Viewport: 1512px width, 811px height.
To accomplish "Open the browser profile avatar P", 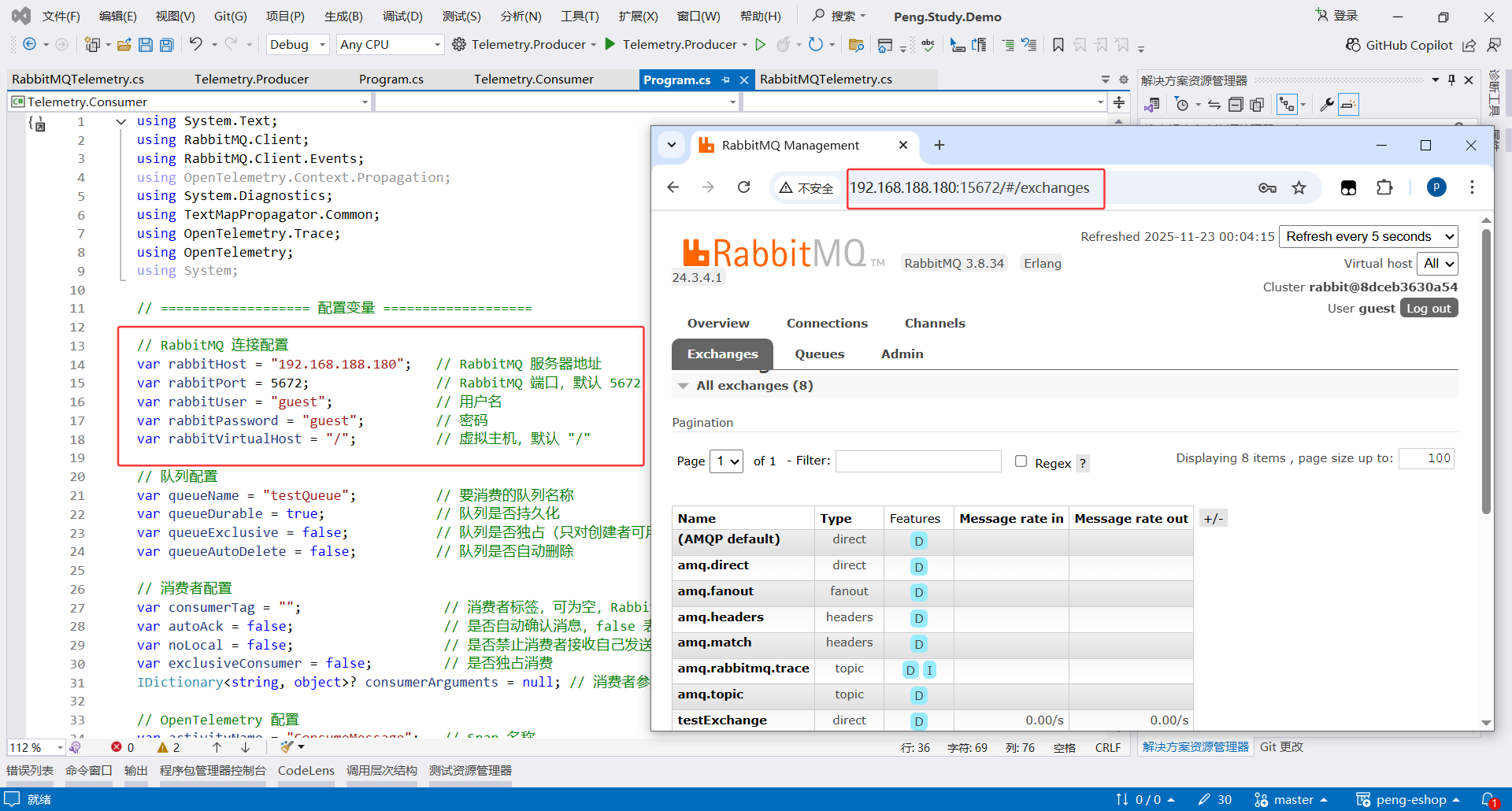I will (1436, 187).
